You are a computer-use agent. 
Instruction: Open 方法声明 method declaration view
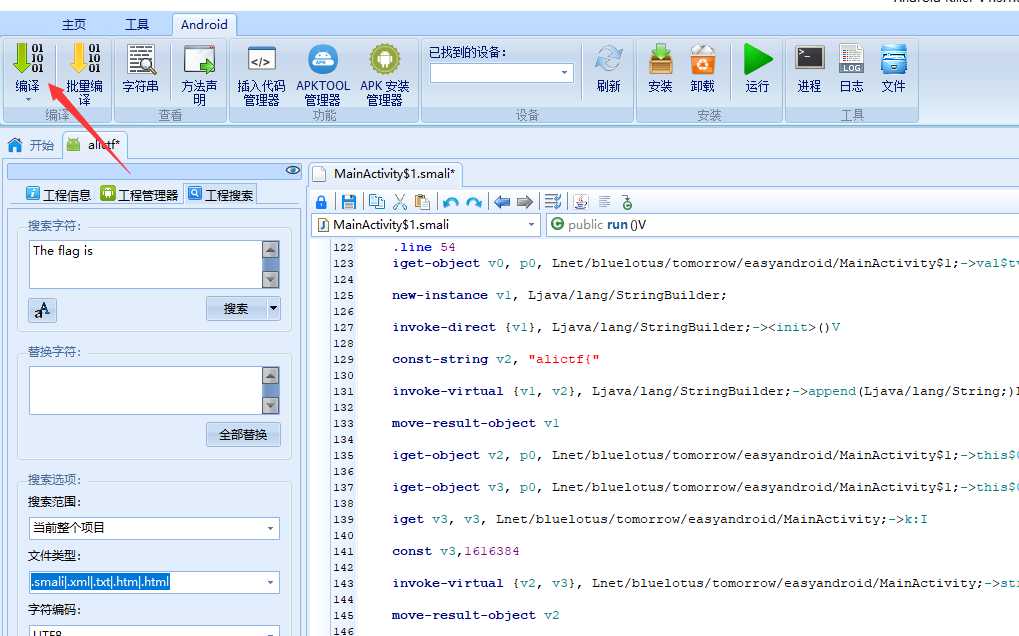(x=199, y=74)
